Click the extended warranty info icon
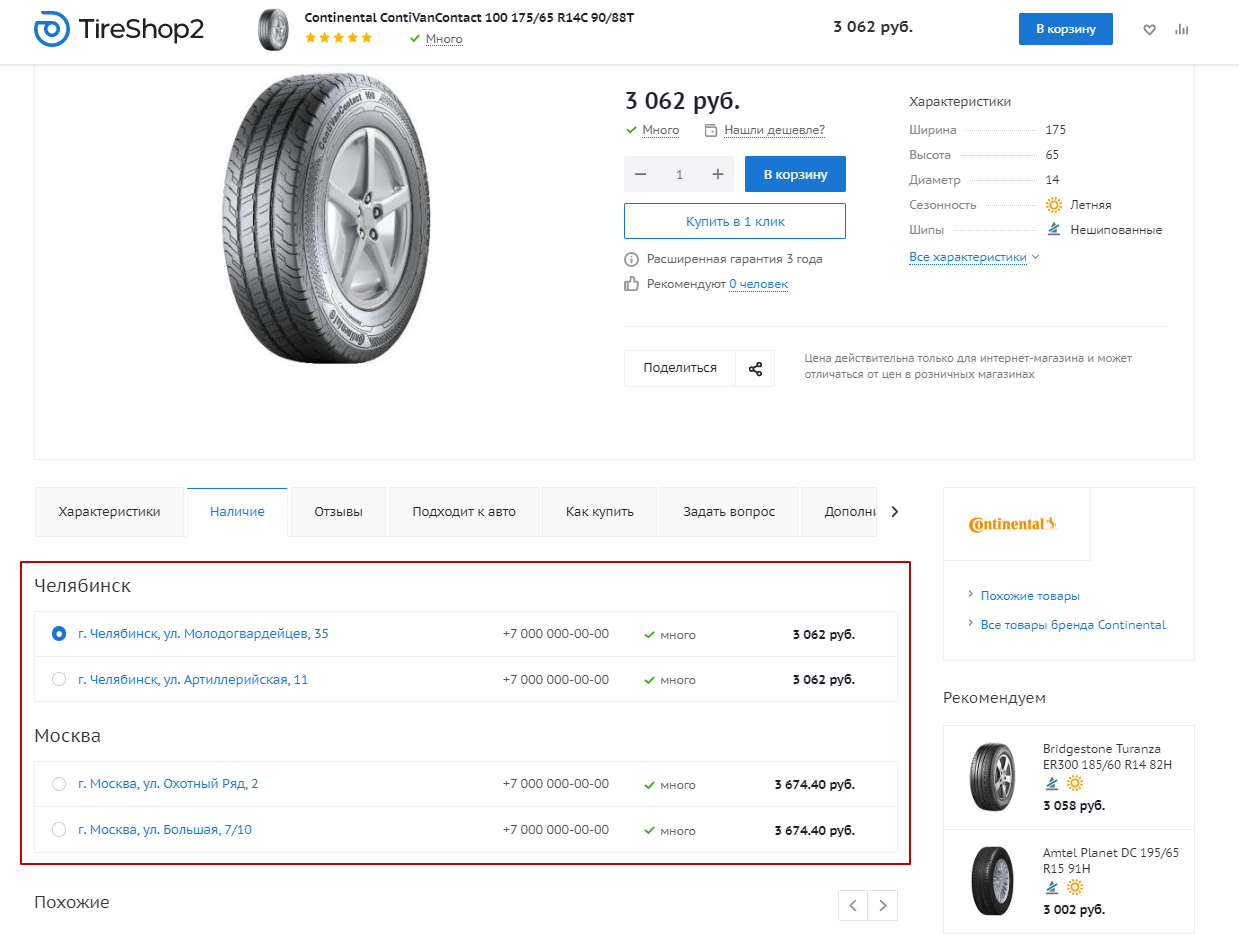The width and height of the screenshot is (1239, 934). click(631, 259)
